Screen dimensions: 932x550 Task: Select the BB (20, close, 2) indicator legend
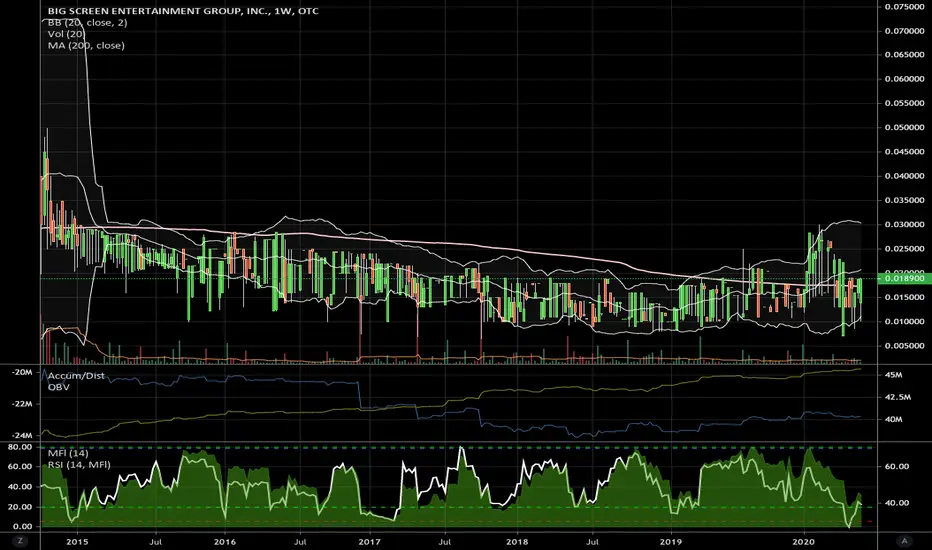(87, 23)
